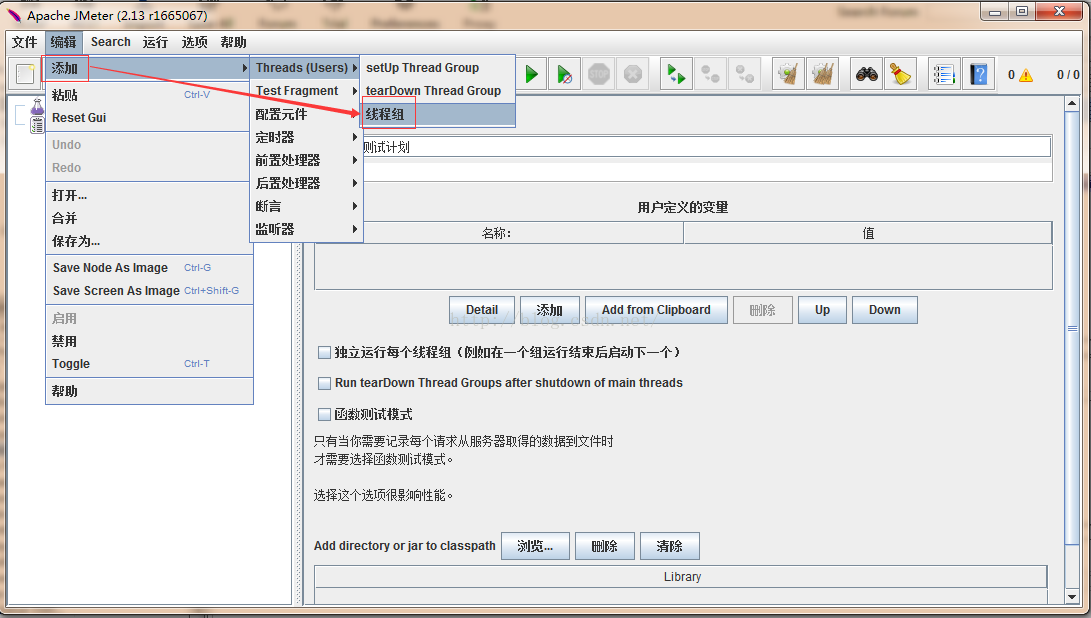Image resolution: width=1091 pixels, height=618 pixels.
Task: Select 打开... menu item
Action: click(149, 195)
